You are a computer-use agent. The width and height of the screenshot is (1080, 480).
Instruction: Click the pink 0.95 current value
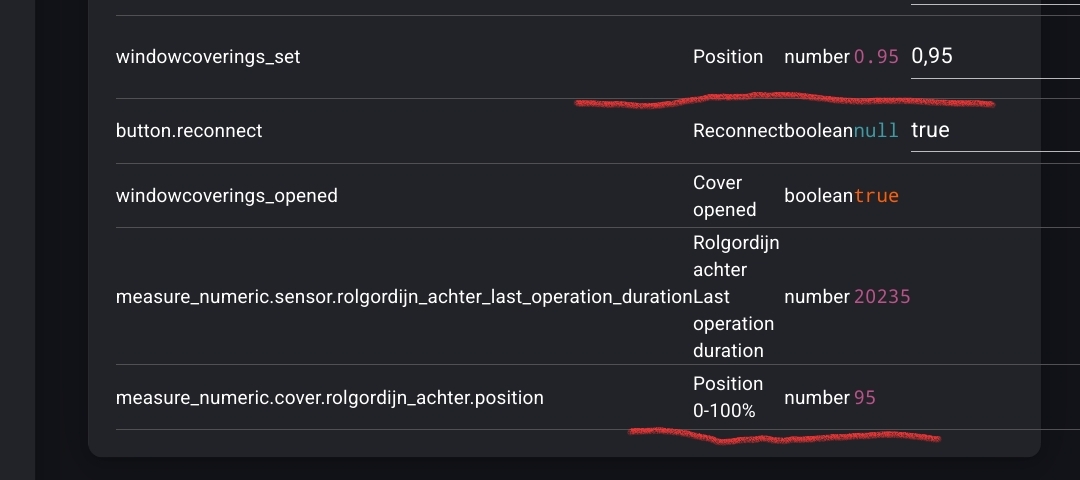tap(876, 58)
